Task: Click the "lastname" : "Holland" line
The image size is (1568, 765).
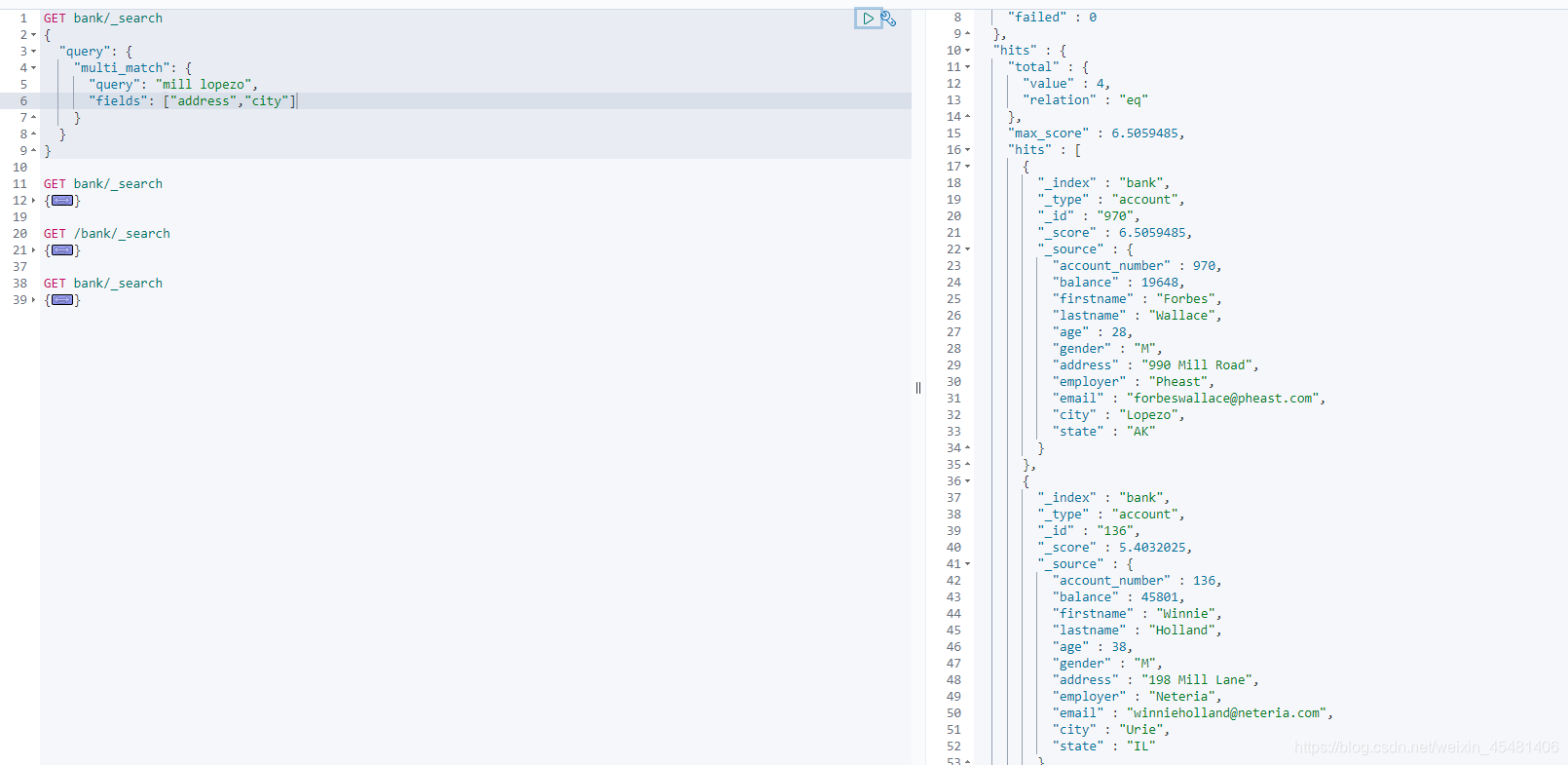Action: (x=1137, y=631)
